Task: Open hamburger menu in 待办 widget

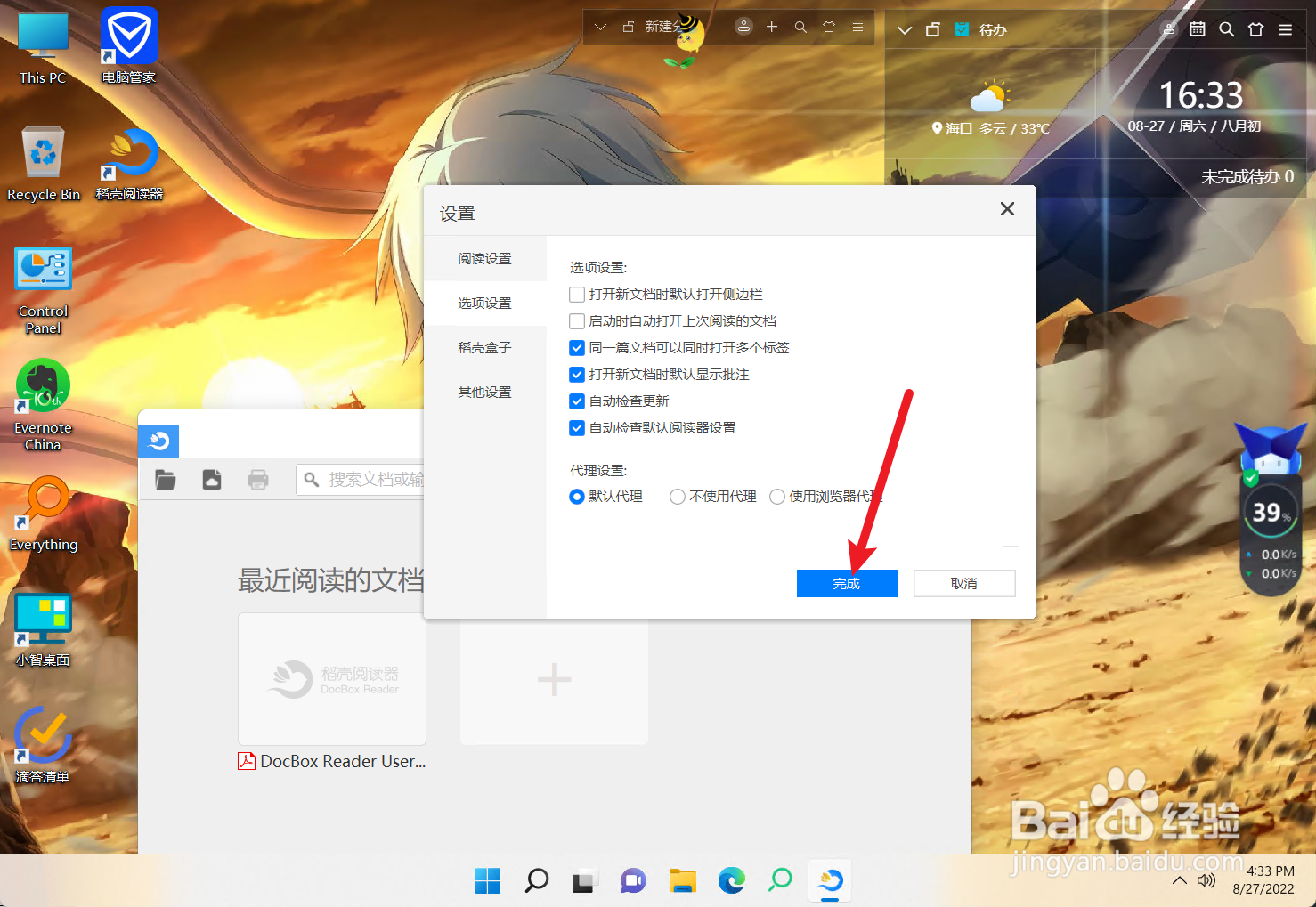Action: (1286, 29)
